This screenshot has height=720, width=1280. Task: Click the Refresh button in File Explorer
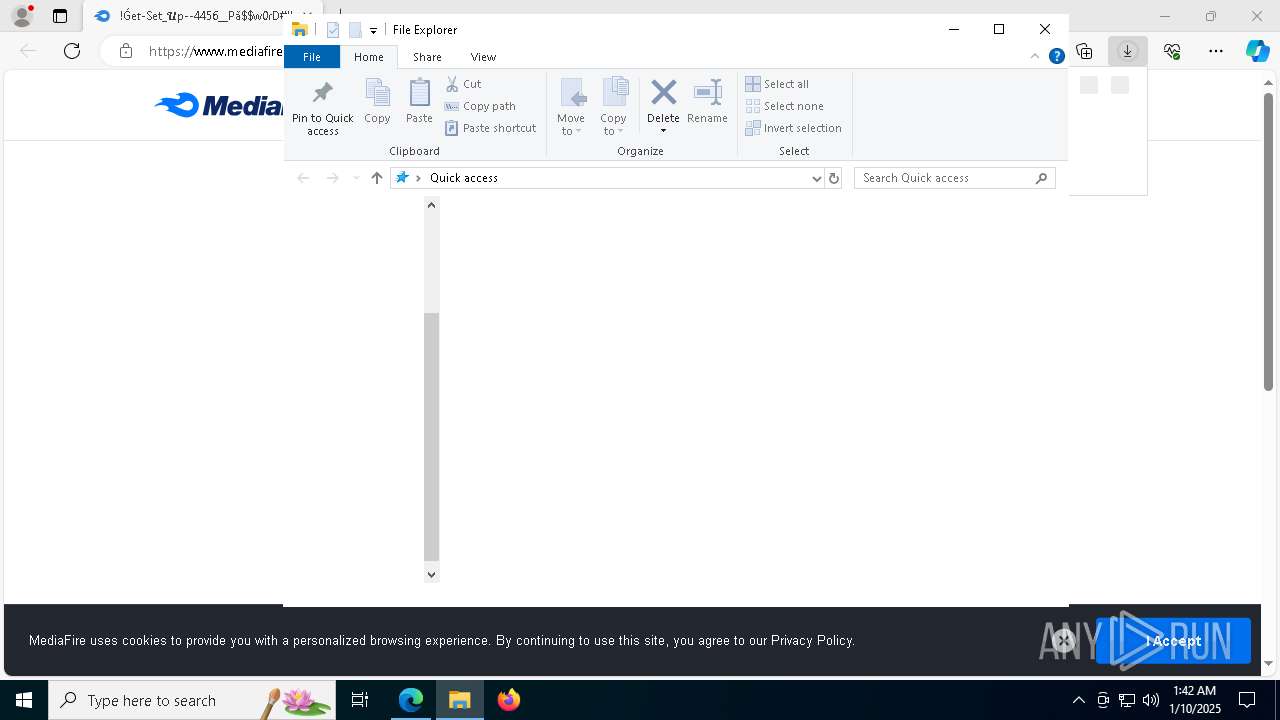coord(834,178)
